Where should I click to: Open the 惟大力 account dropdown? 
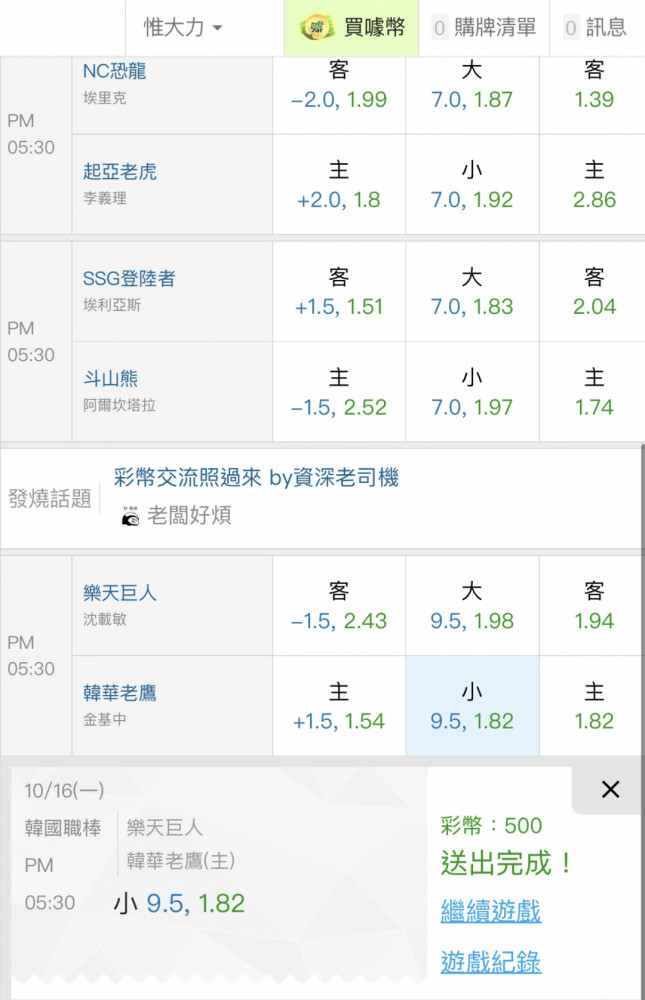184,28
